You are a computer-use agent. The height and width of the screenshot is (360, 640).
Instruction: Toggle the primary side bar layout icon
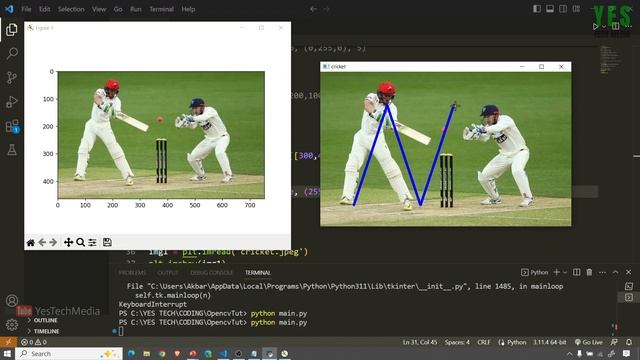(x=537, y=9)
